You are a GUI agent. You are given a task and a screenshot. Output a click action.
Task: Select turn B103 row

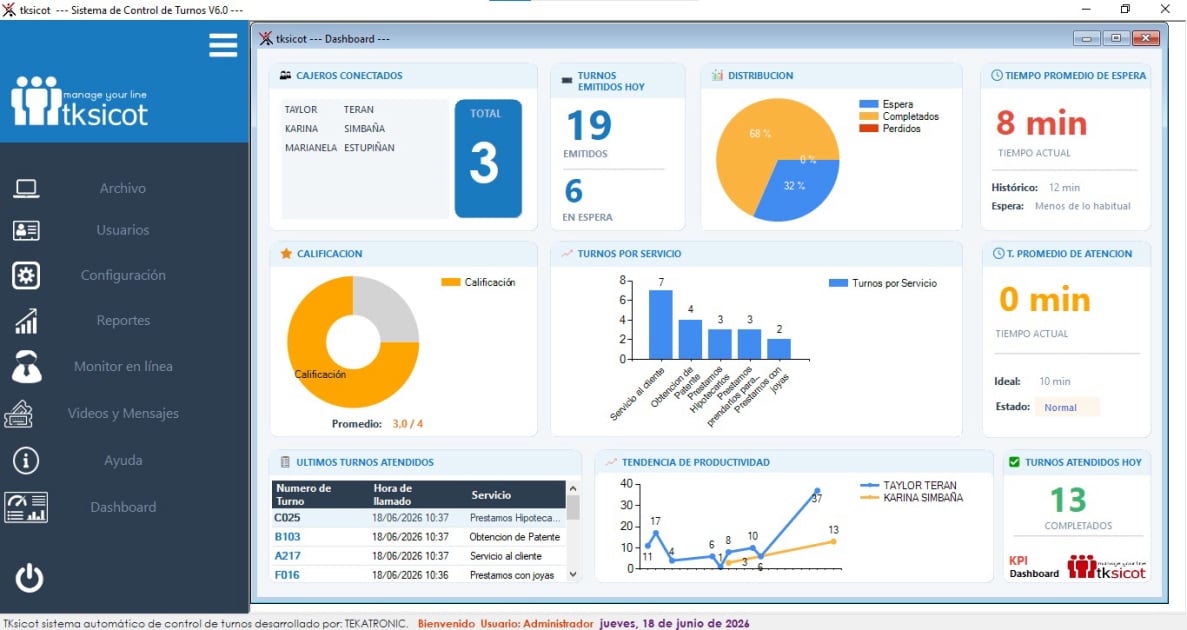click(x=418, y=537)
